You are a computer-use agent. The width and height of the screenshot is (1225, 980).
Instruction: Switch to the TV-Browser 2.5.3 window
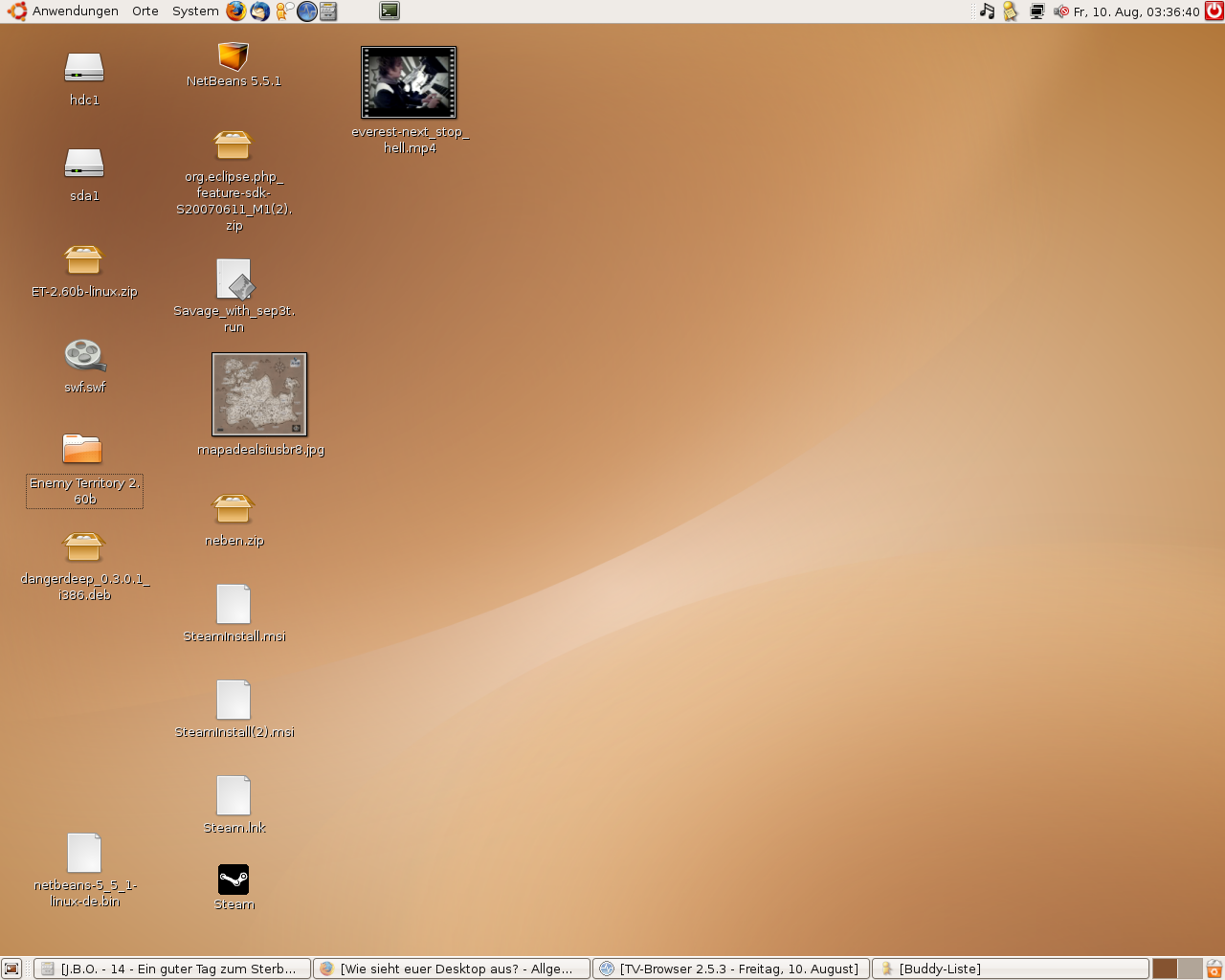pos(731,969)
